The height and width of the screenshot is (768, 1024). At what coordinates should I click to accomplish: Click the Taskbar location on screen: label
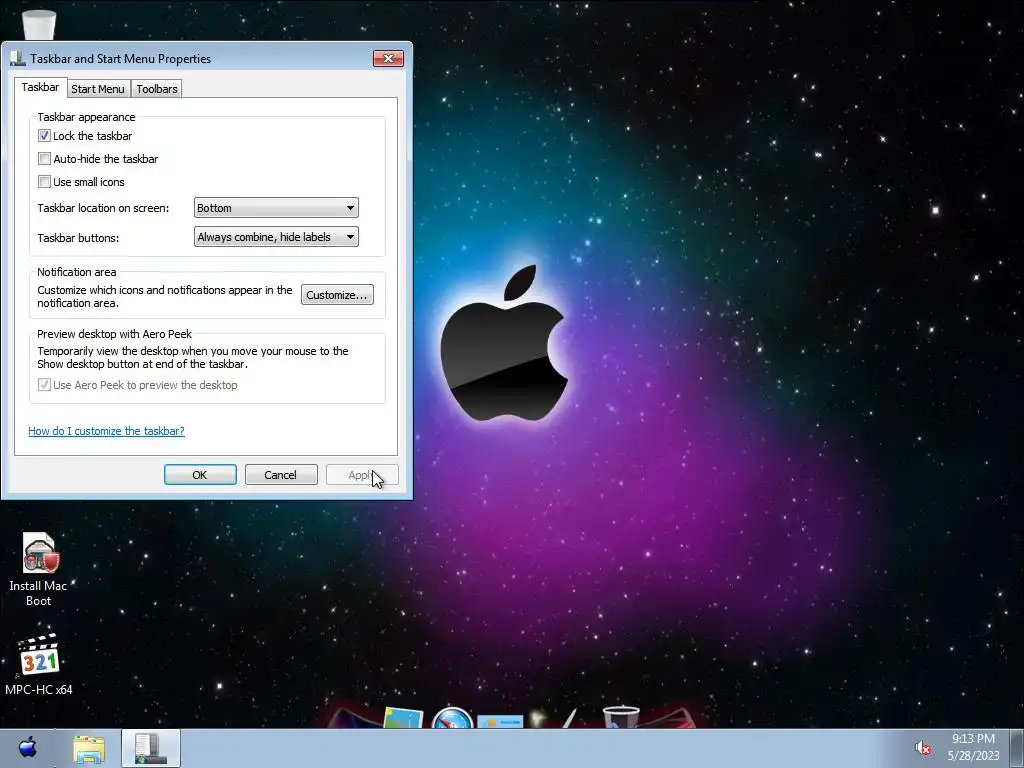coord(103,208)
